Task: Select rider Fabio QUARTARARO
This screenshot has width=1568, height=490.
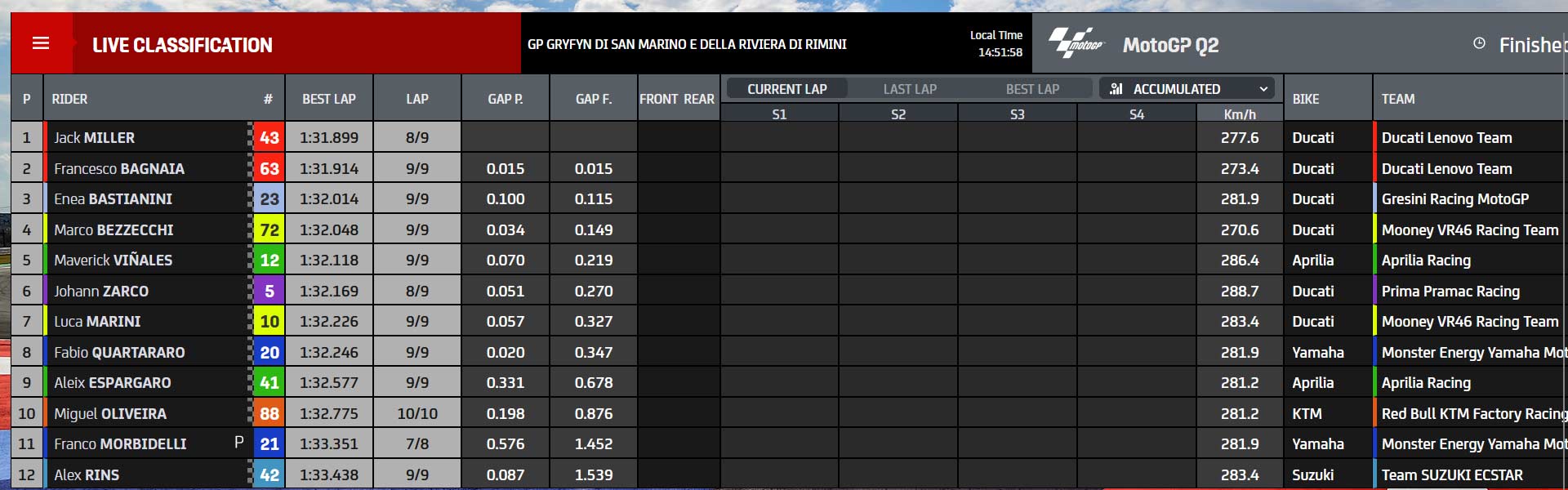Action: (119, 353)
